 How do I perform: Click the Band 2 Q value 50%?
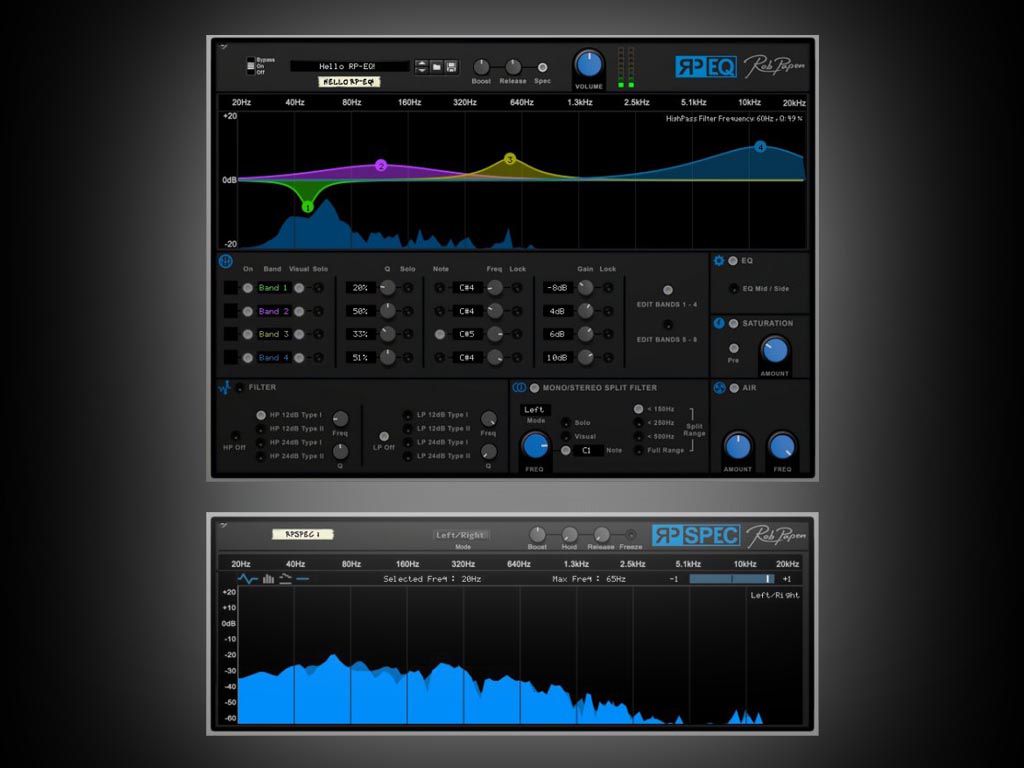click(x=360, y=312)
